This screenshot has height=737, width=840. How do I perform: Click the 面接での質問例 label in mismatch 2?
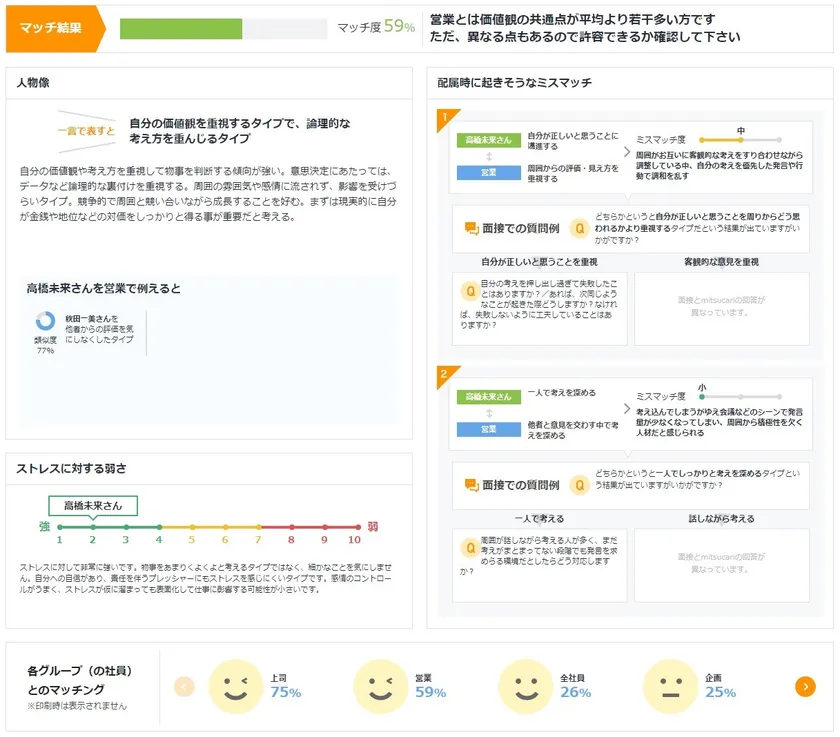point(520,485)
